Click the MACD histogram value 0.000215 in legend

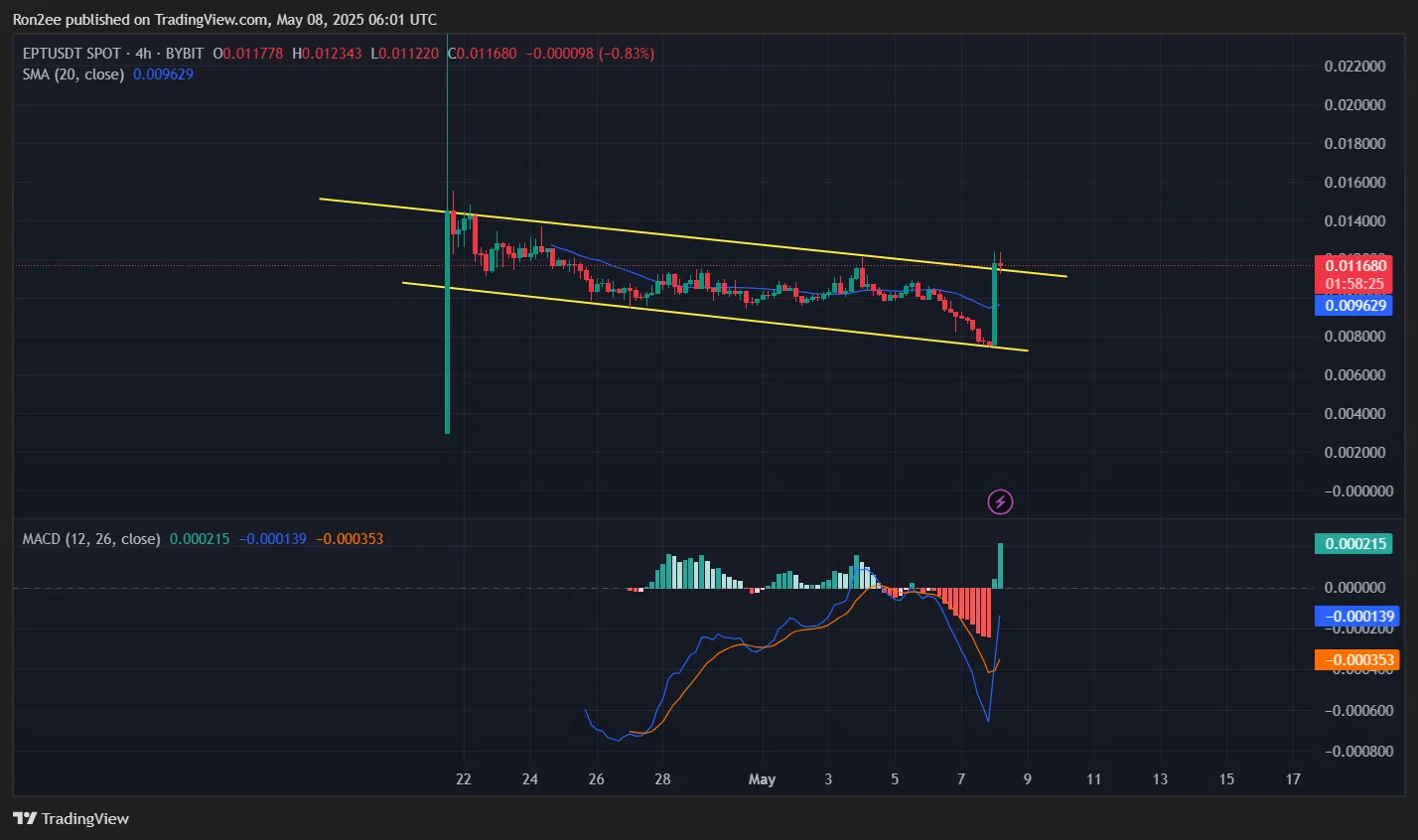[x=200, y=539]
